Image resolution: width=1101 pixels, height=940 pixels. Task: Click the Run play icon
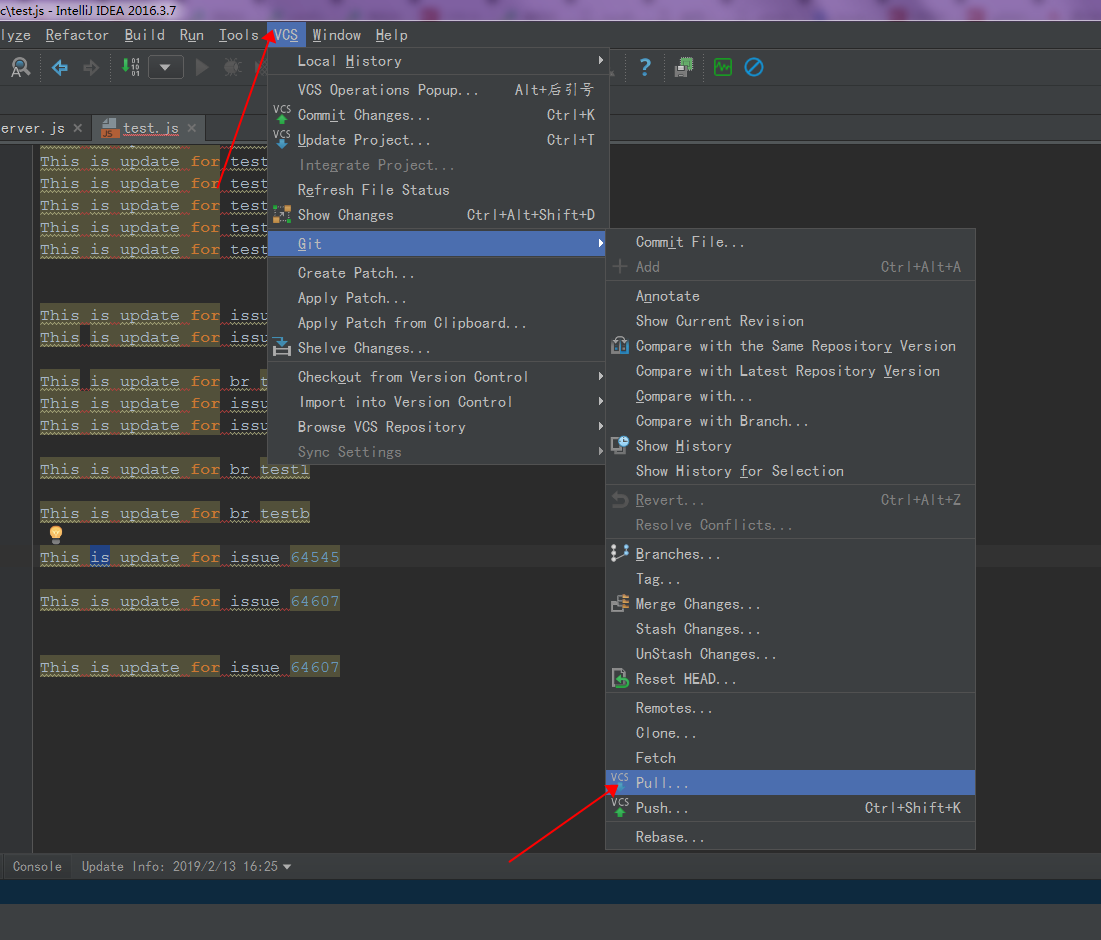tap(202, 67)
